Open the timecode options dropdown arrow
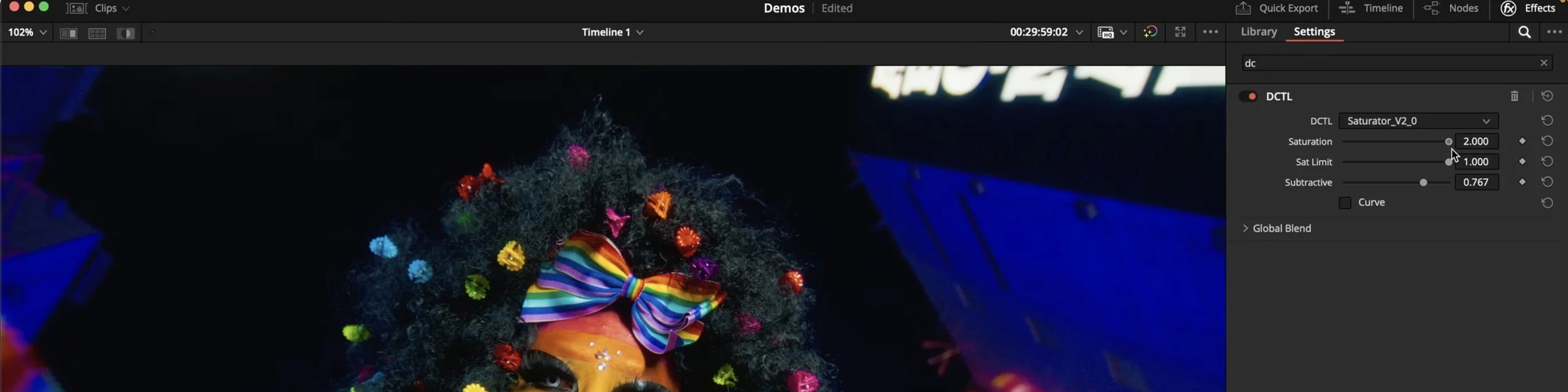The image size is (1568, 392). pos(1079,32)
